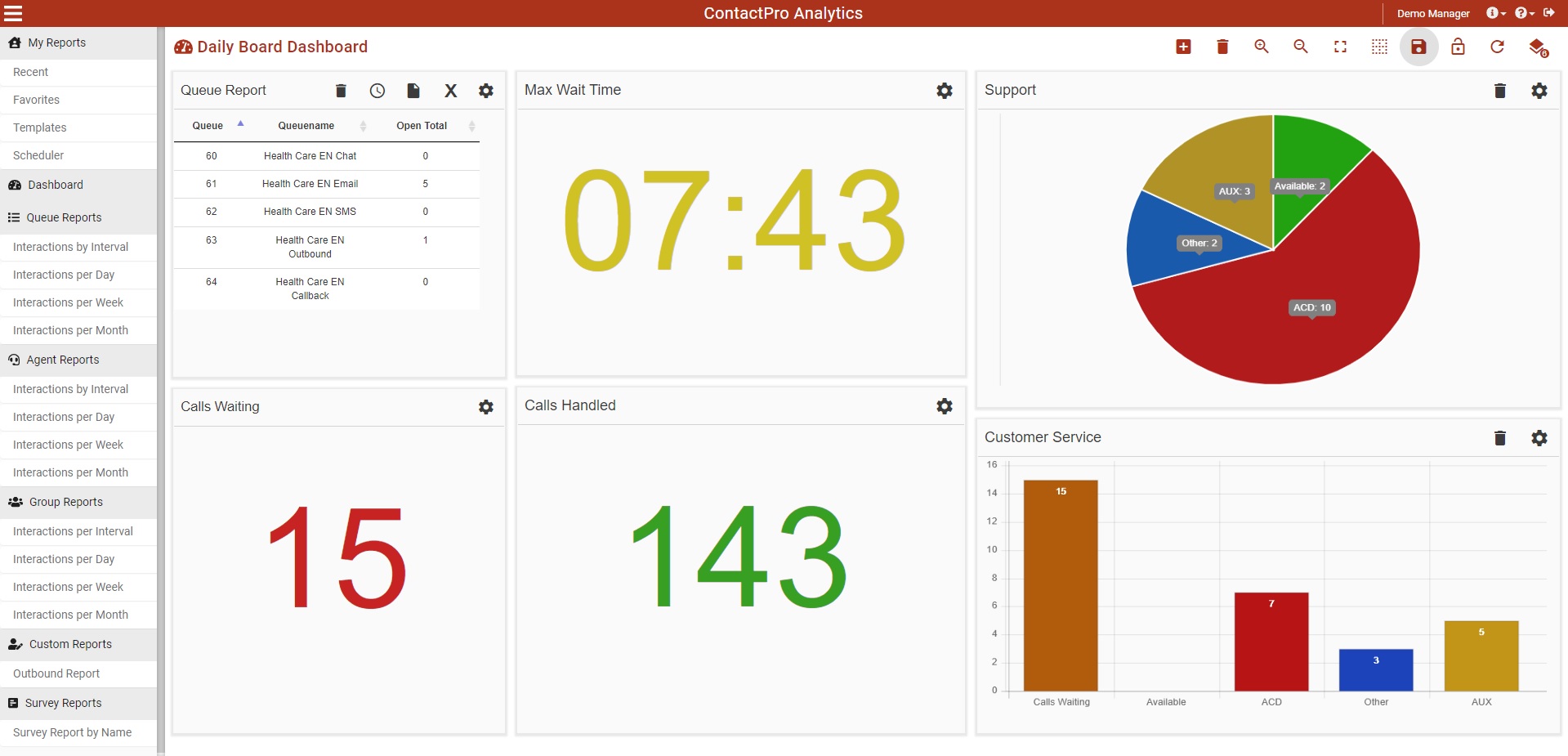Toggle the dashboard lock icon
Screen dimensions: 1568x756
click(x=1458, y=47)
